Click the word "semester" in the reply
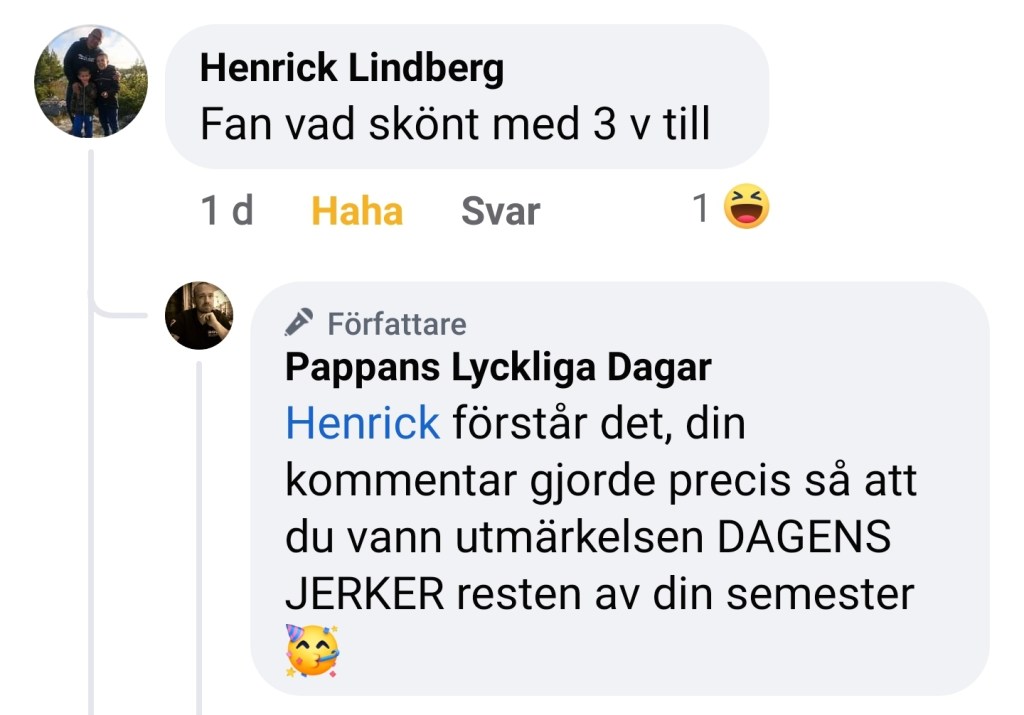 pyautogui.click(x=820, y=594)
